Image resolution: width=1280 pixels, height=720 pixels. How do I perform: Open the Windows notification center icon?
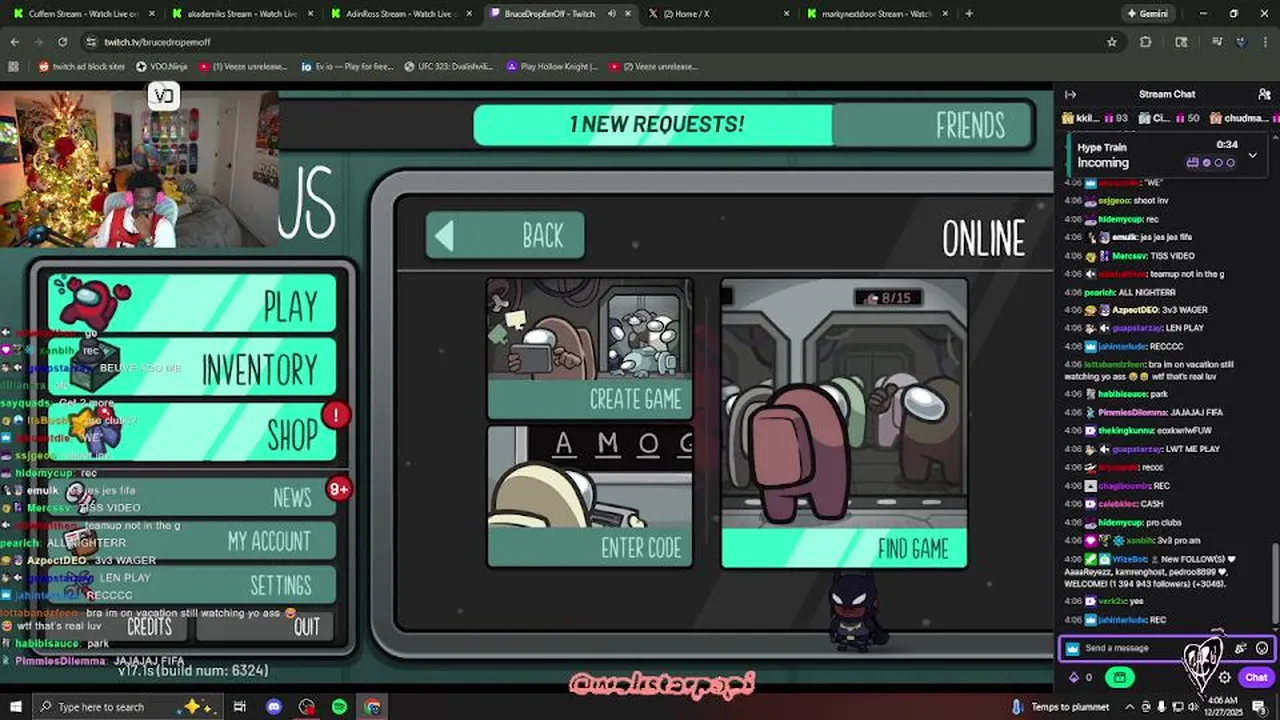[x=1259, y=707]
